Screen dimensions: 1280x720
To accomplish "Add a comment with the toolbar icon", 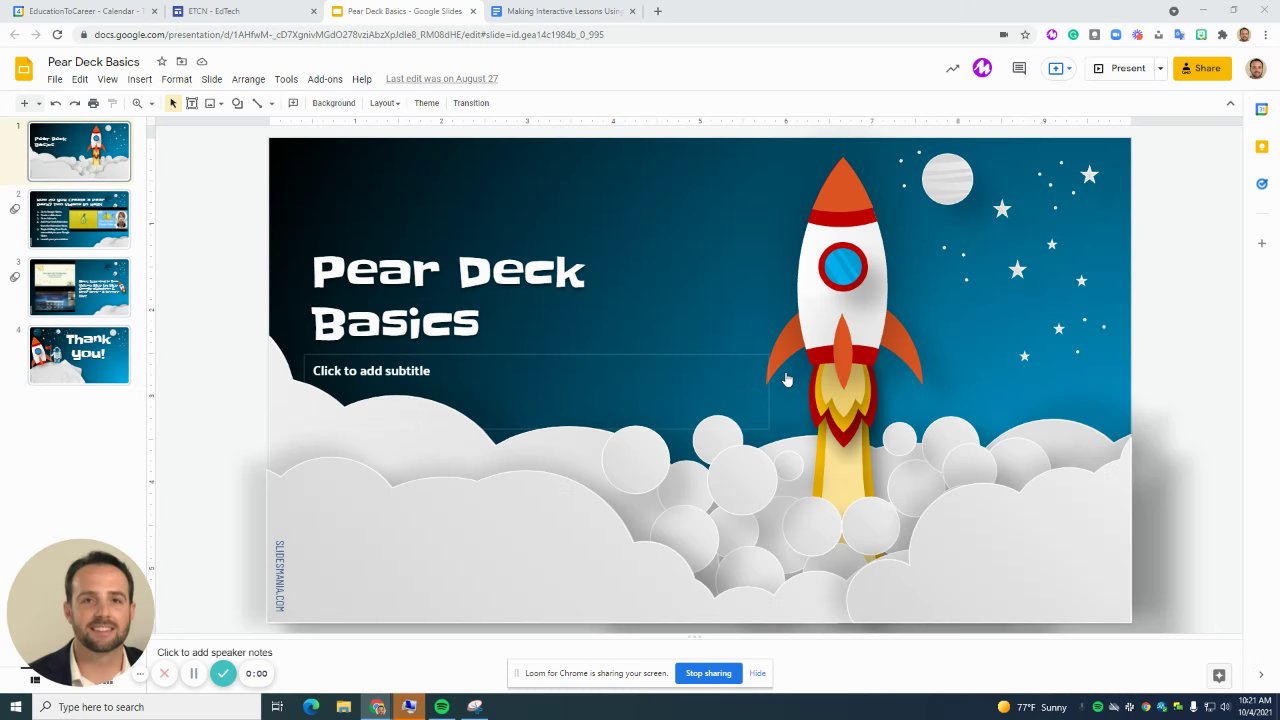I will coord(293,103).
